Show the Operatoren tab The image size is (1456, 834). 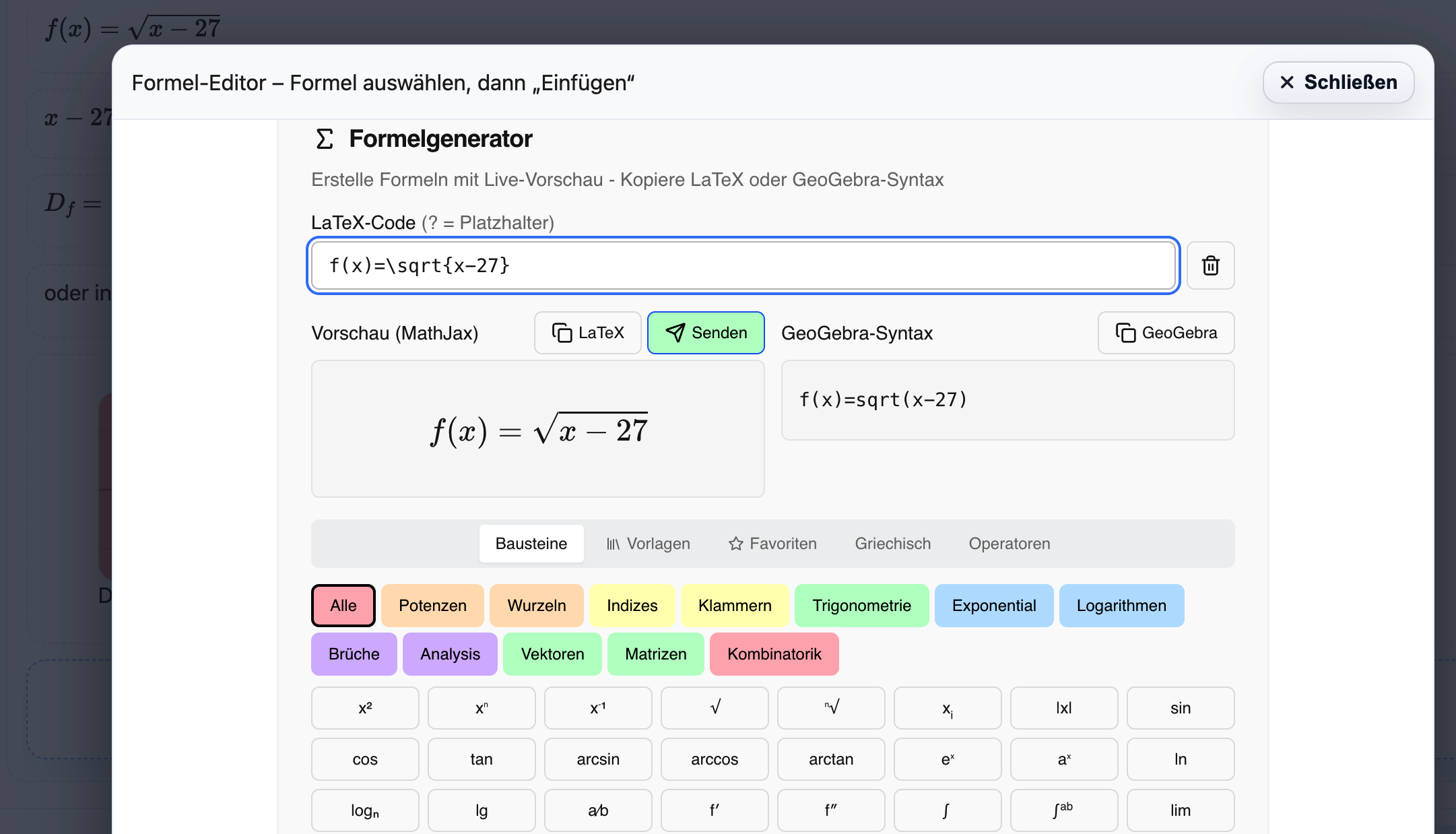pos(1009,544)
